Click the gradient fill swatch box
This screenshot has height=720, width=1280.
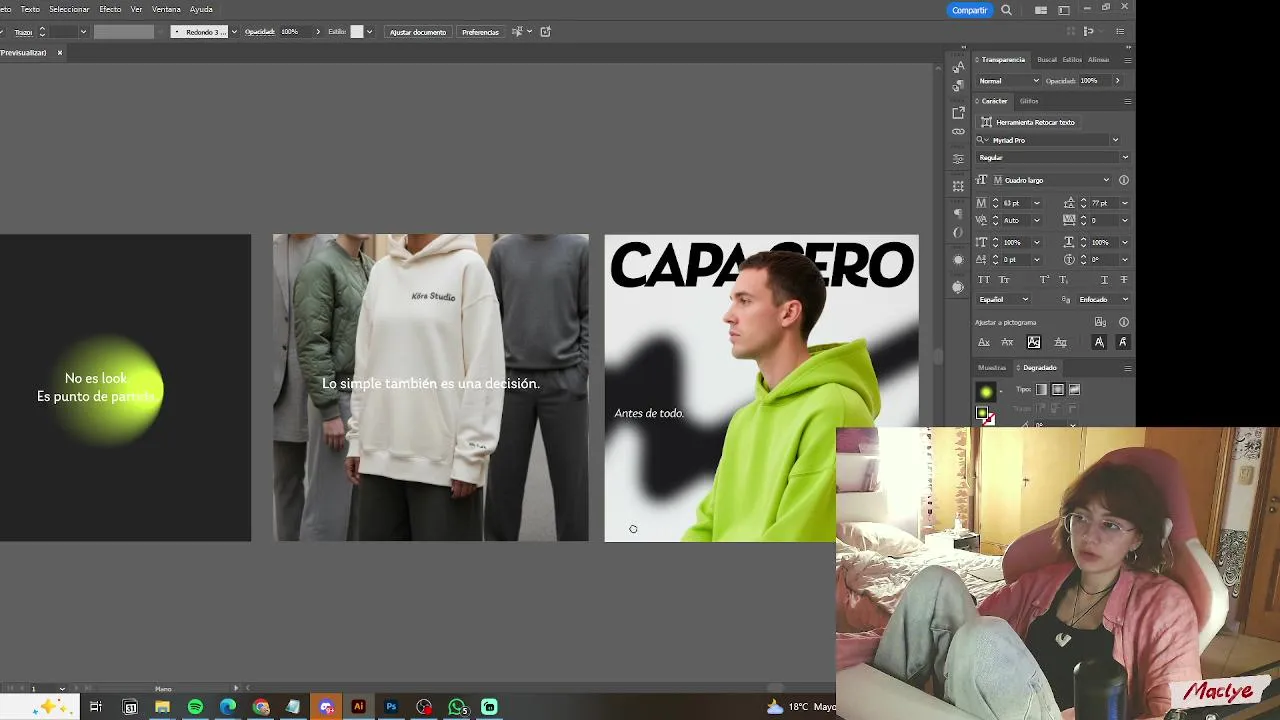[x=982, y=413]
